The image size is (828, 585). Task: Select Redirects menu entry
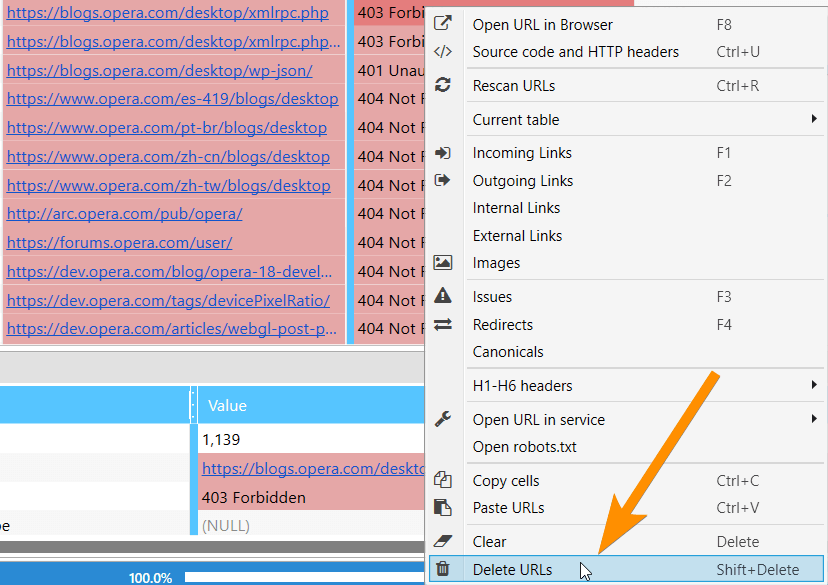626,324
